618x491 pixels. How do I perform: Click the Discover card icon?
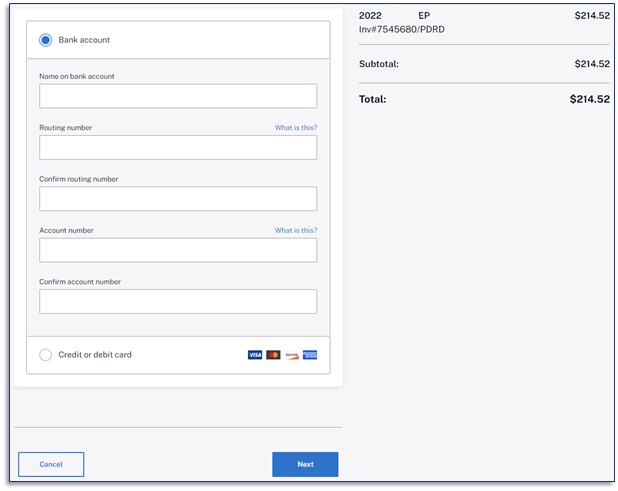coord(291,355)
